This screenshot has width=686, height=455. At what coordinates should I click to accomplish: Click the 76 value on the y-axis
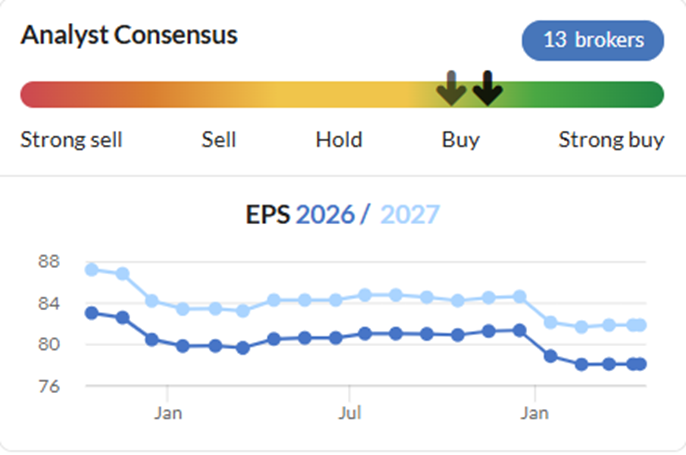(x=49, y=386)
